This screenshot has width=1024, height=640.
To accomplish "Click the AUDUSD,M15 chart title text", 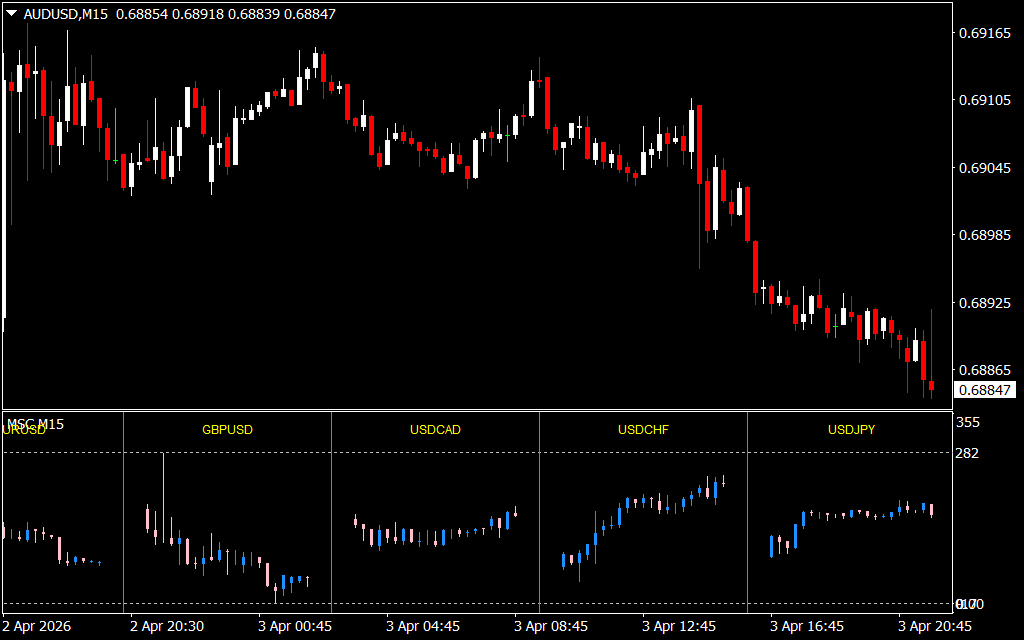I will click(x=66, y=14).
